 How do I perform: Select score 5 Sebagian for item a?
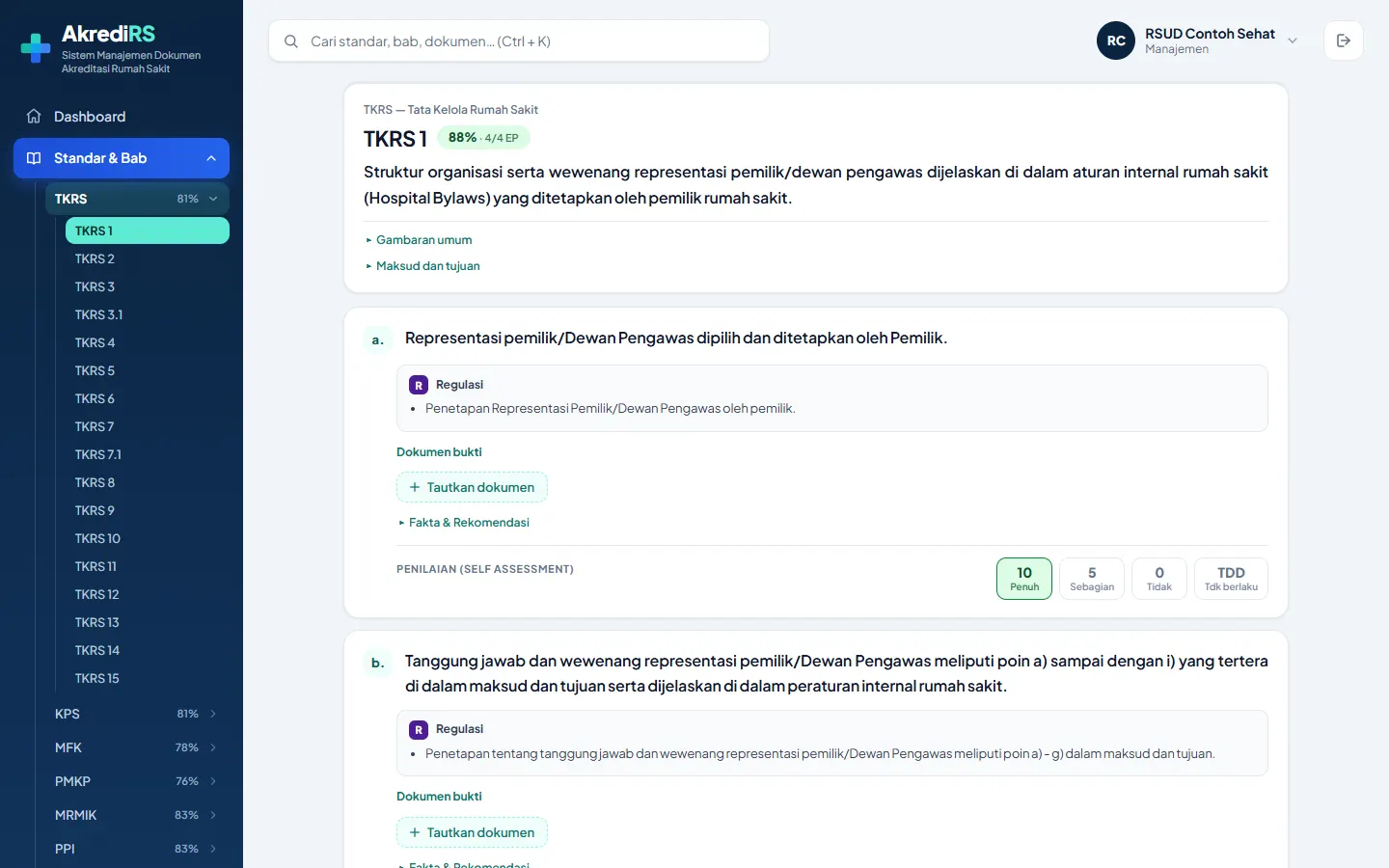coord(1092,579)
